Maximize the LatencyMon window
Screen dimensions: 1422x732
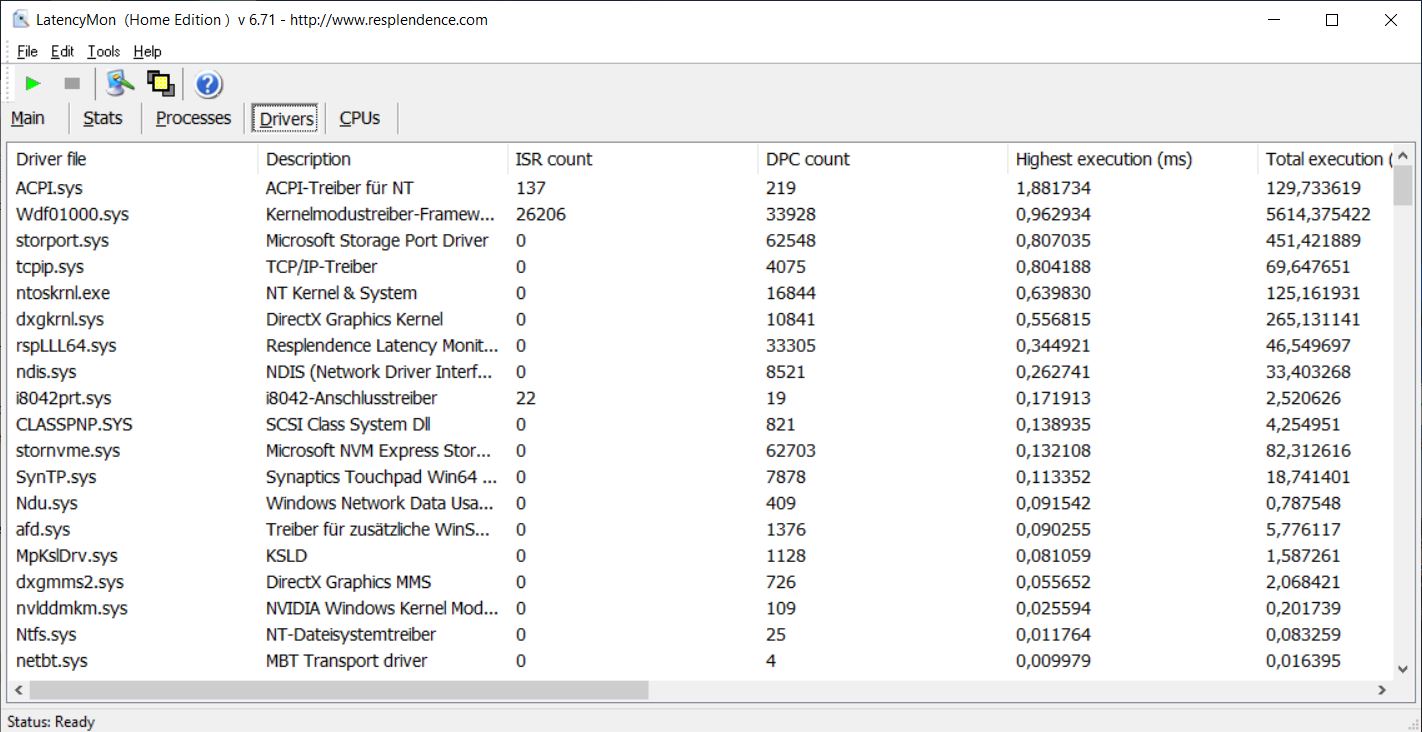1331,20
